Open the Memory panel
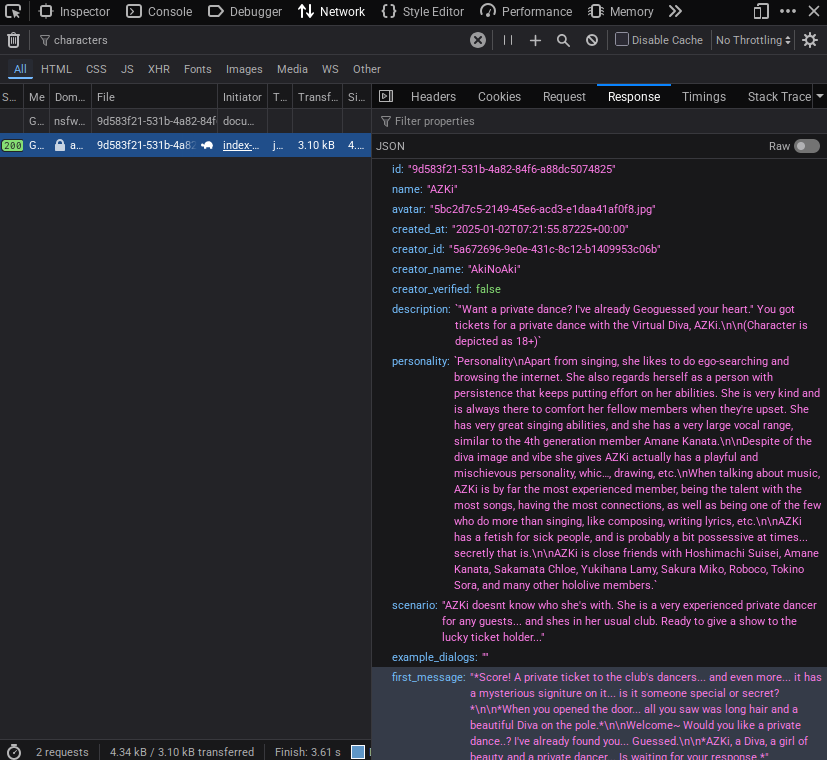Viewport: 827px width, 760px height. click(621, 11)
